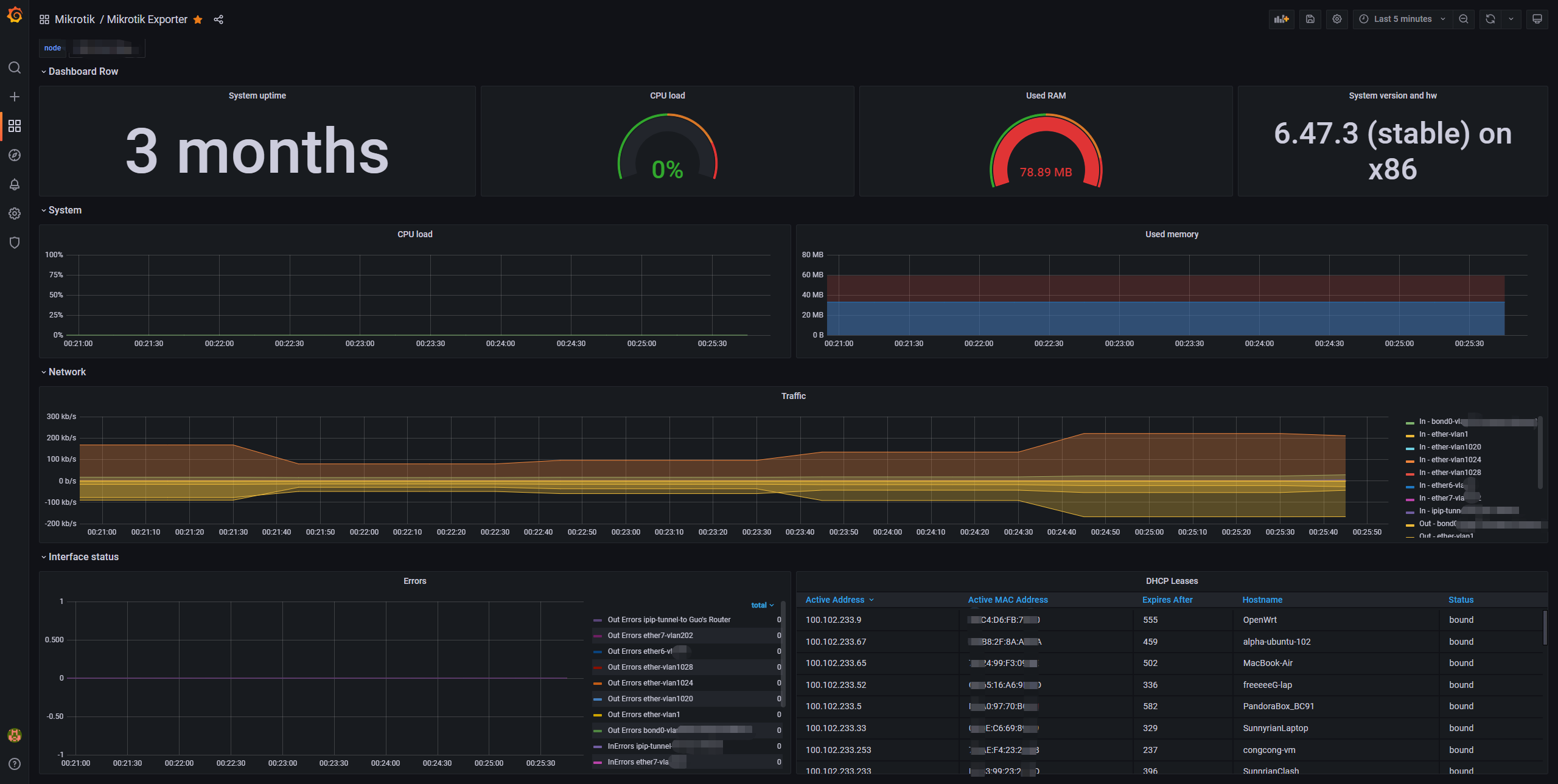The image size is (1558, 784).
Task: Click the Out Errors ether-vlan1028 color swatch
Action: [598, 668]
